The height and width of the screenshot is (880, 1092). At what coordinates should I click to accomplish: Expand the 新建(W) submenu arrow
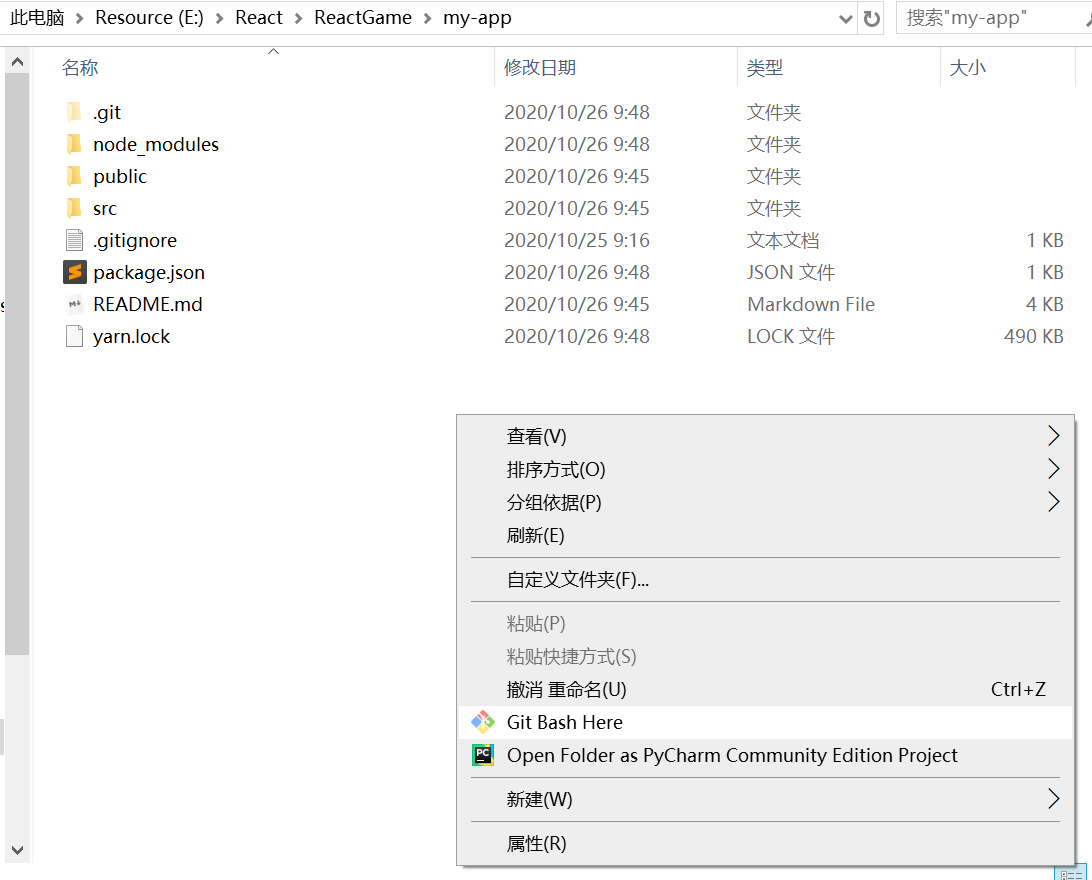1054,799
